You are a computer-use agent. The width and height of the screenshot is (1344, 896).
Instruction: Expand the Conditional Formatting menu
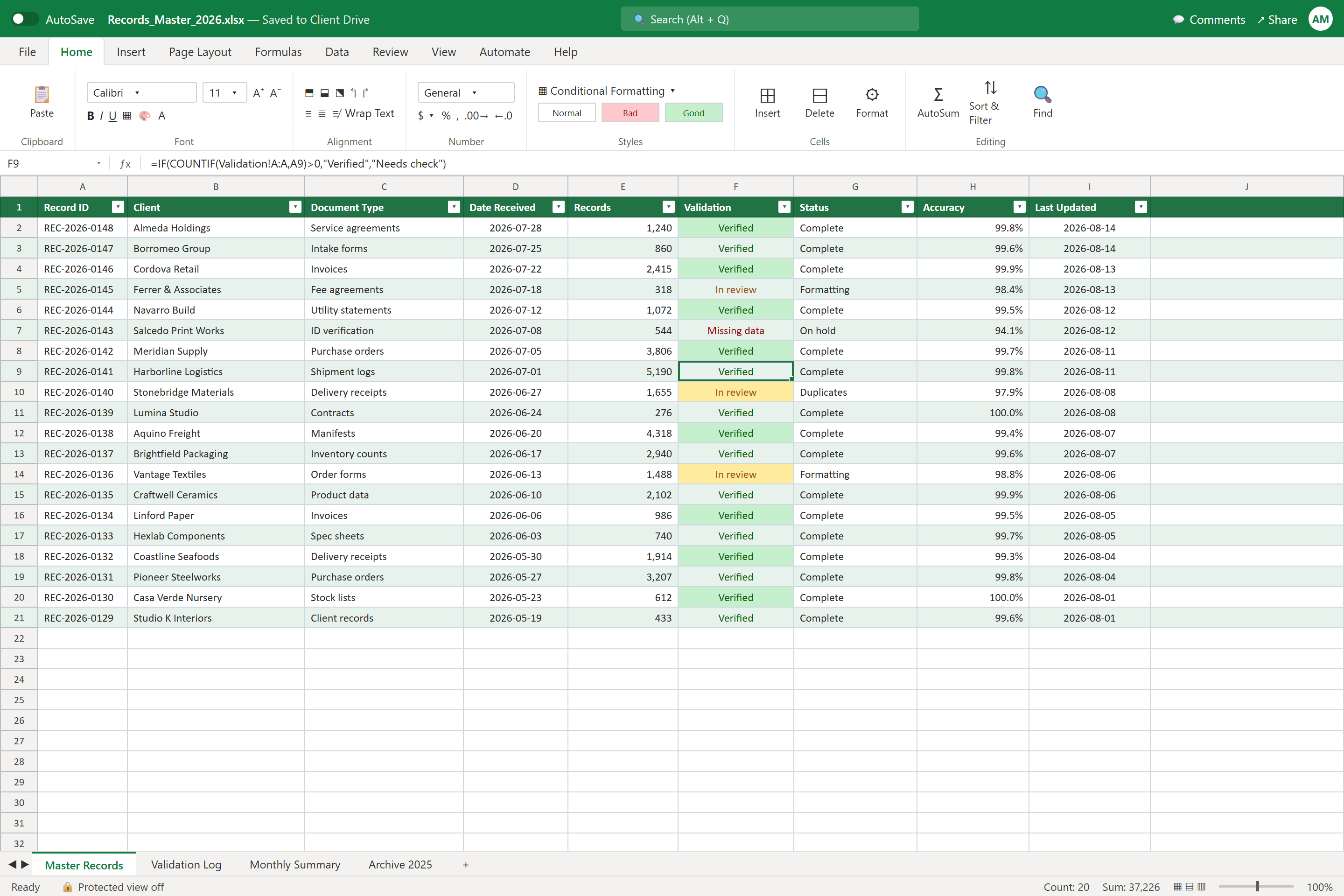click(x=607, y=91)
